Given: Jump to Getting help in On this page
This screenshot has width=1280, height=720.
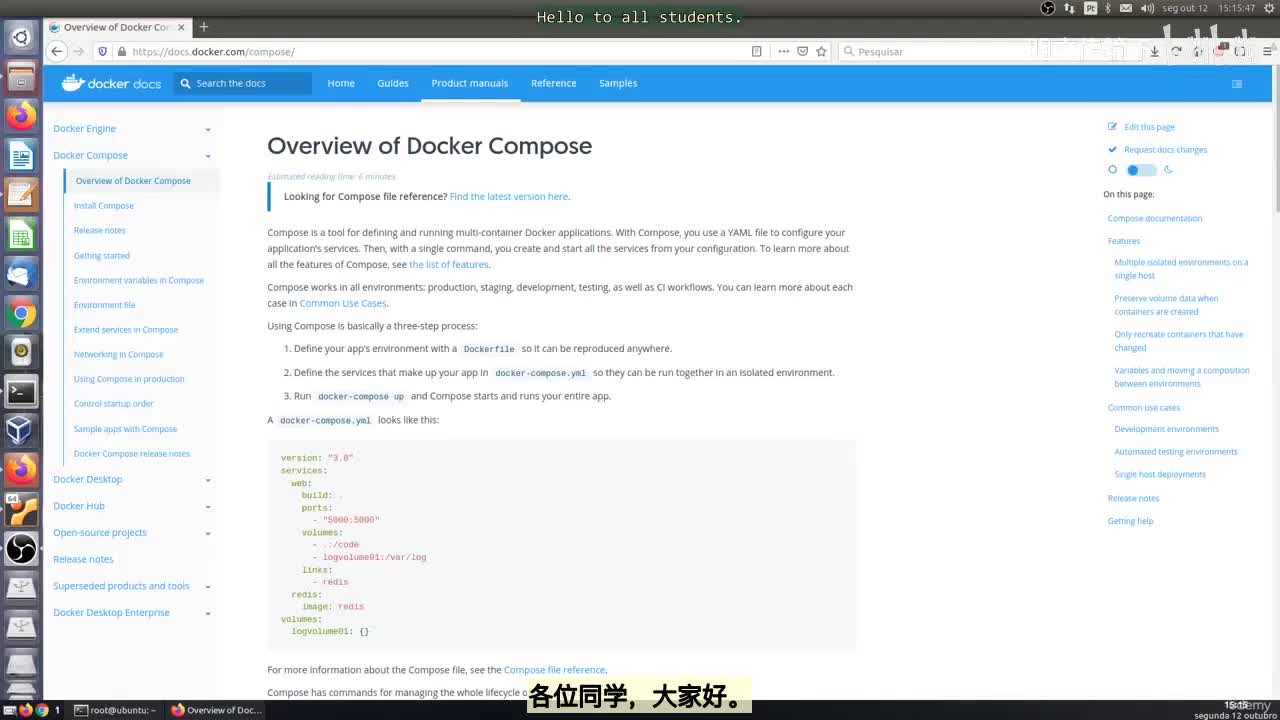Looking at the screenshot, I should point(1131,521).
